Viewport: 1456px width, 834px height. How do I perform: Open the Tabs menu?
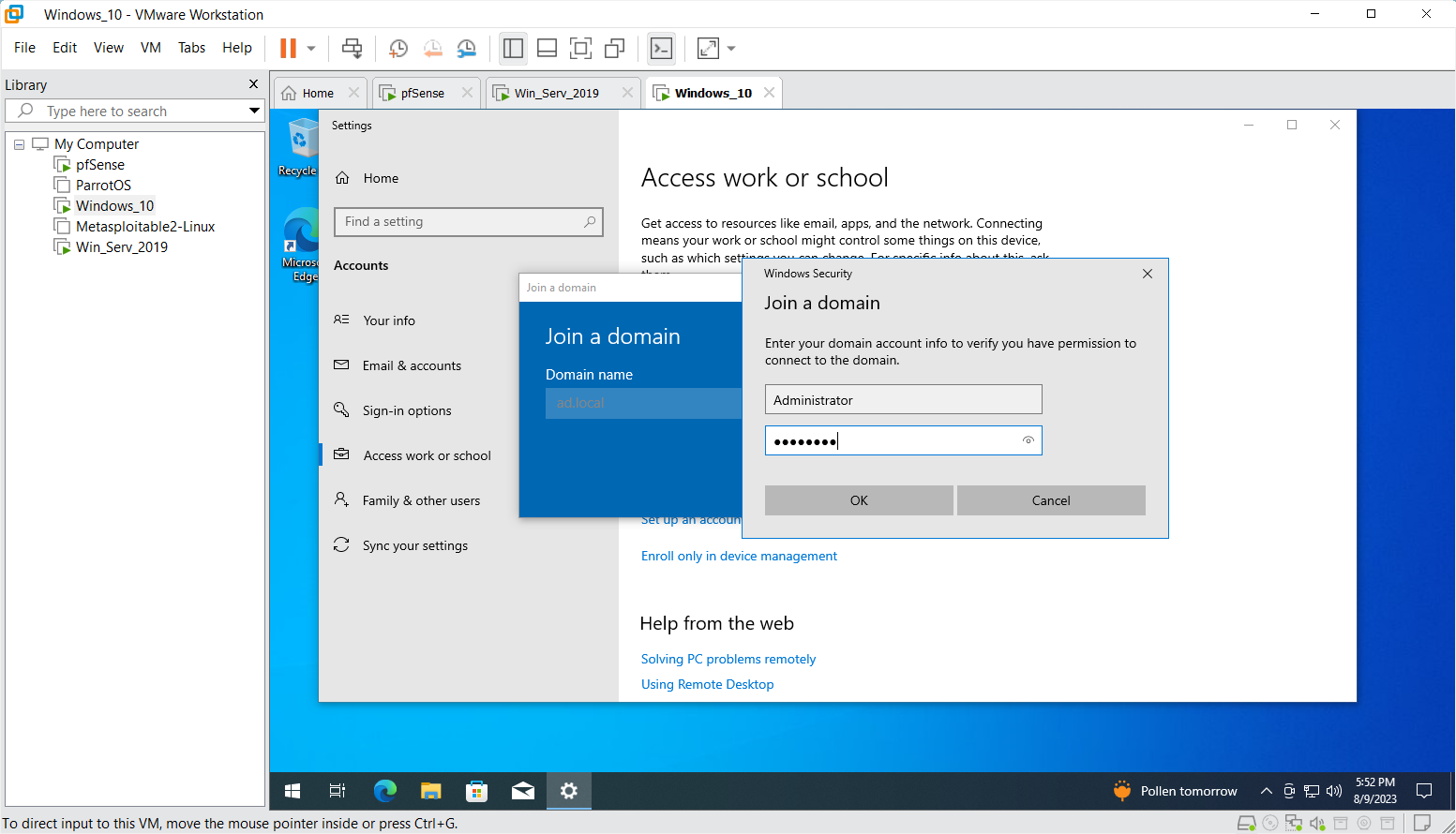191,48
